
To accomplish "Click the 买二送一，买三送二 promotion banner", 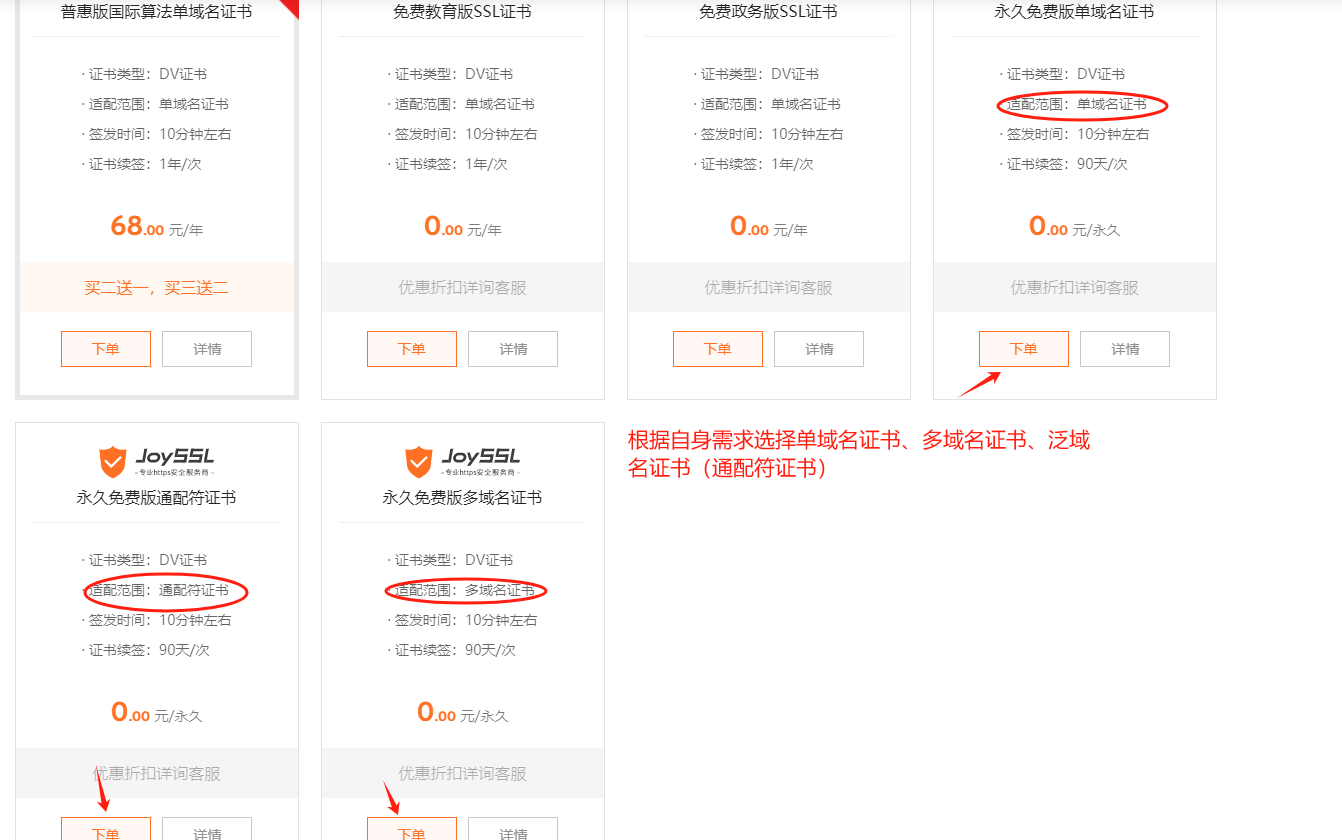I will 157,288.
